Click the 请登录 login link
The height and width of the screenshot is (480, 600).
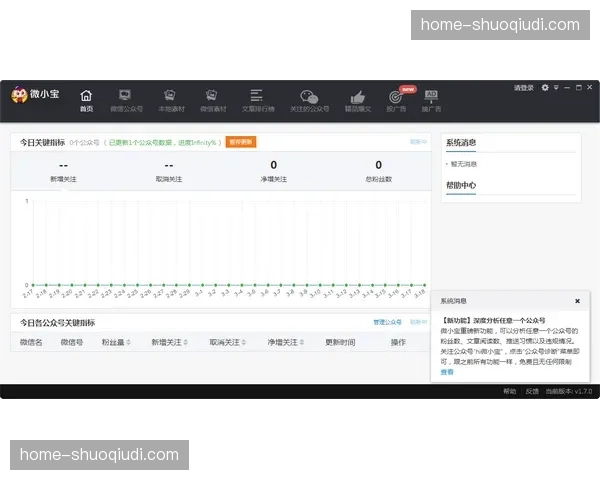pos(524,88)
